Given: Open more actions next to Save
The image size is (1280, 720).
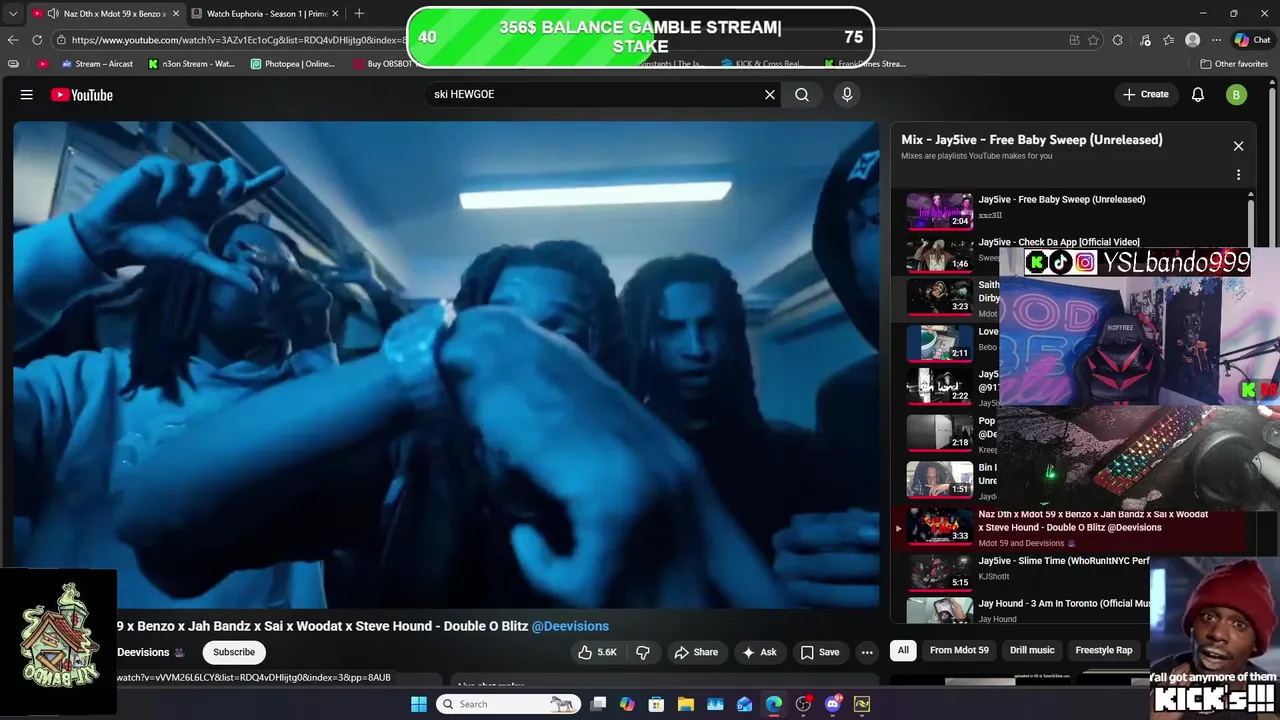Looking at the screenshot, I should [x=867, y=652].
